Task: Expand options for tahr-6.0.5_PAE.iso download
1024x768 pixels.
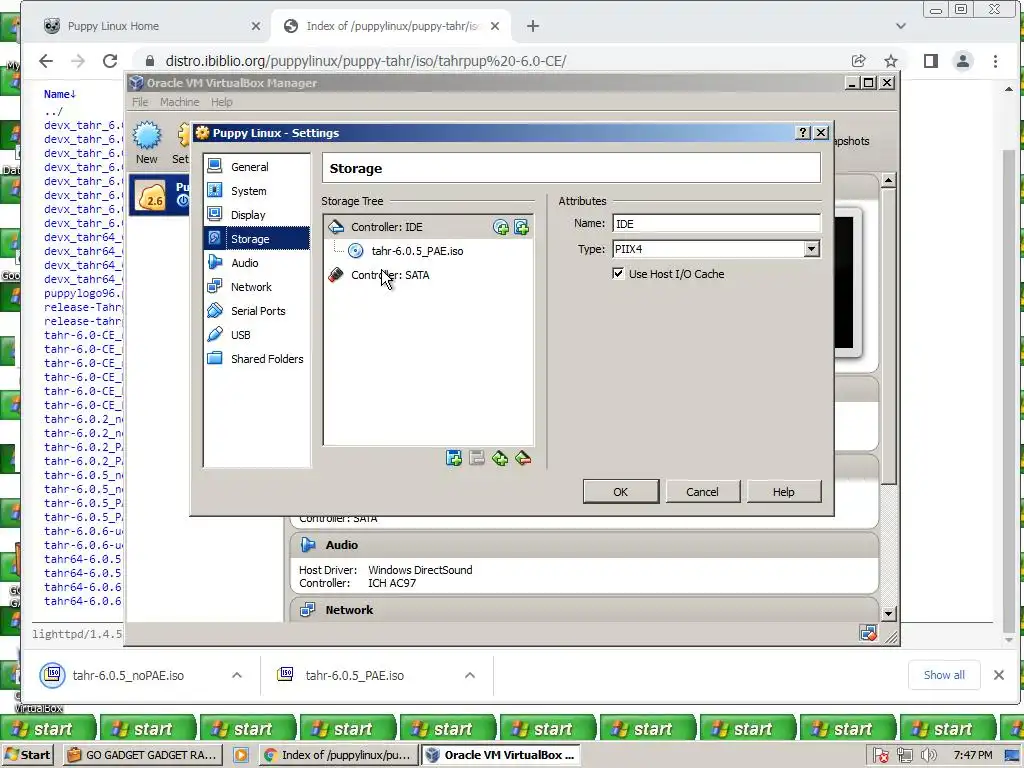Action: click(470, 675)
